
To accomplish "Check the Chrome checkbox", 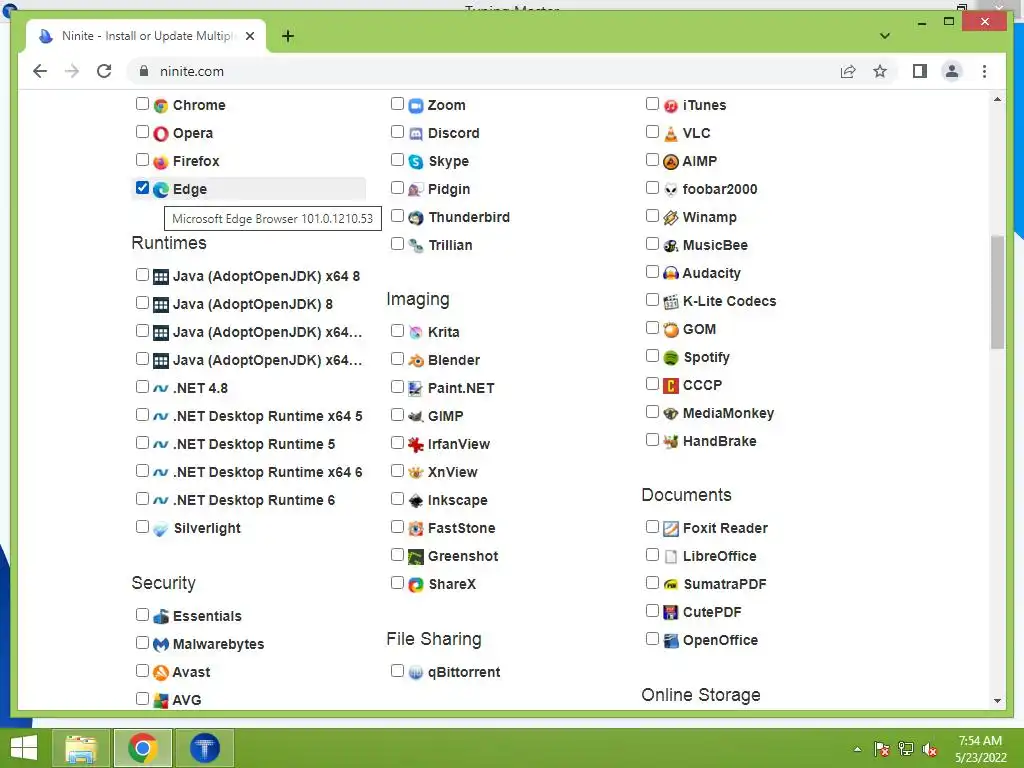I will coord(142,104).
